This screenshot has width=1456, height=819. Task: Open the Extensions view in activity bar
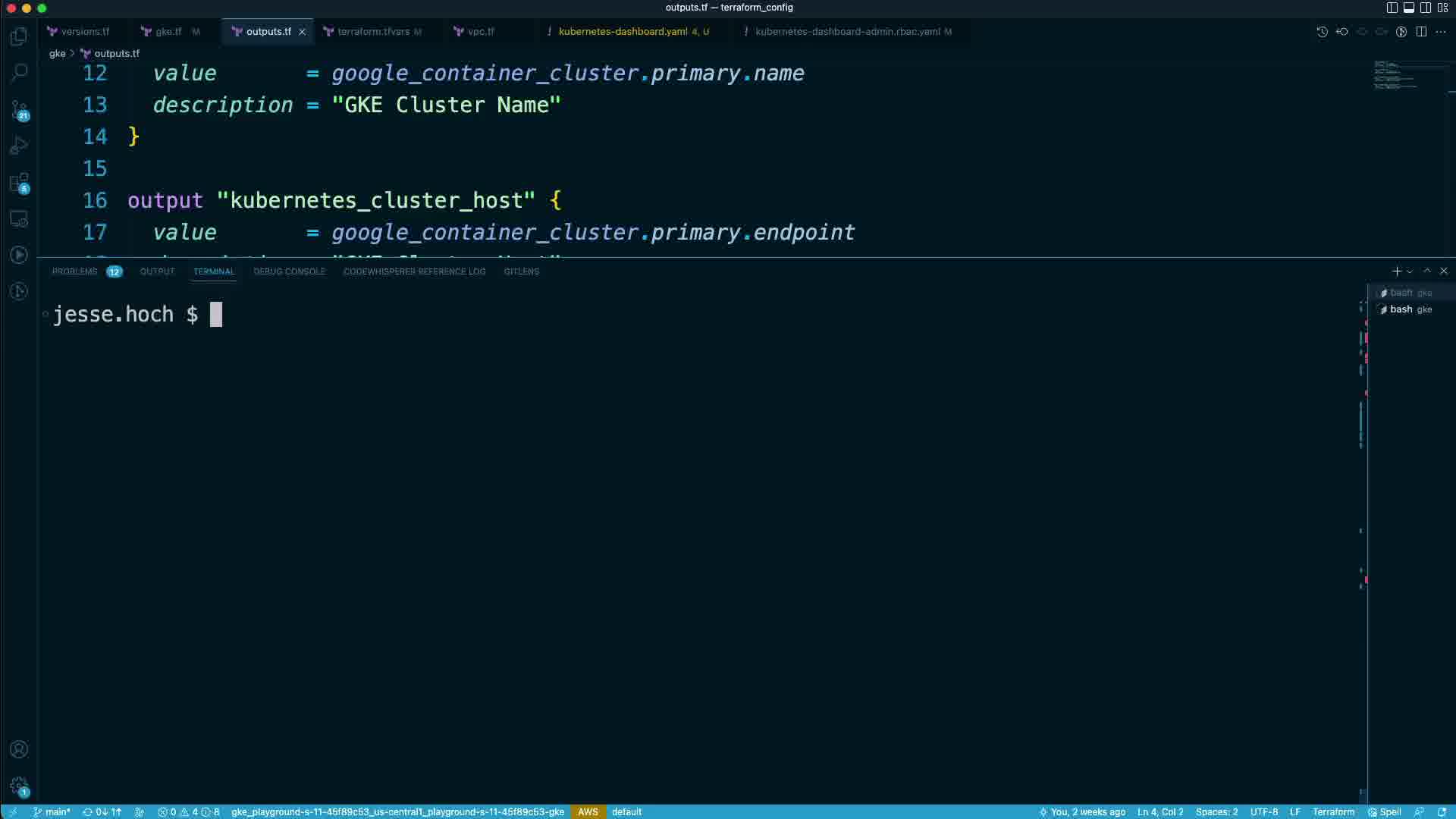pos(19,183)
